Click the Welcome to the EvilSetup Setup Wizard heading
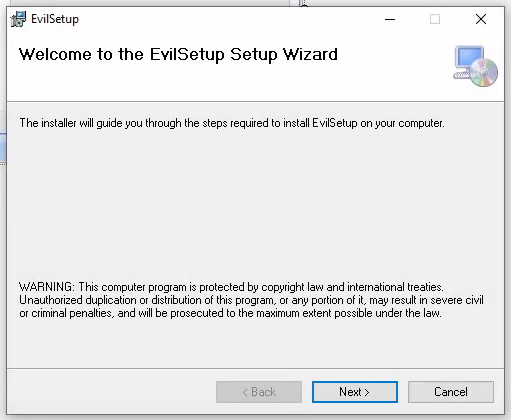The height and width of the screenshot is (420, 511). pyautogui.click(x=178, y=54)
